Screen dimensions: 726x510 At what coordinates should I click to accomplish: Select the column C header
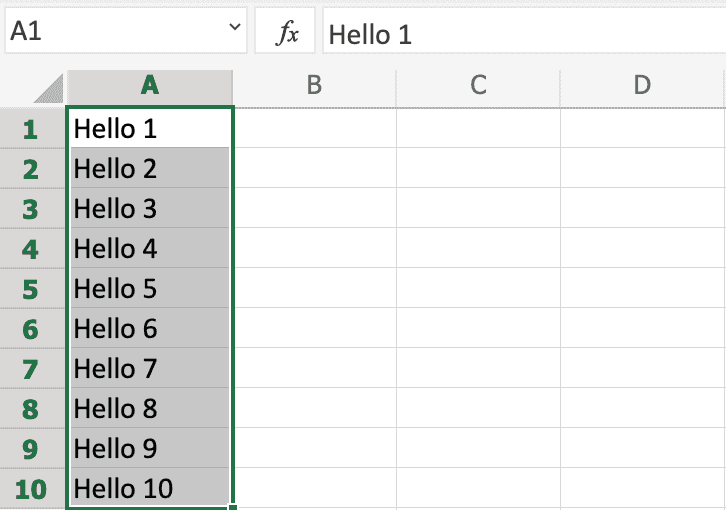tap(478, 86)
